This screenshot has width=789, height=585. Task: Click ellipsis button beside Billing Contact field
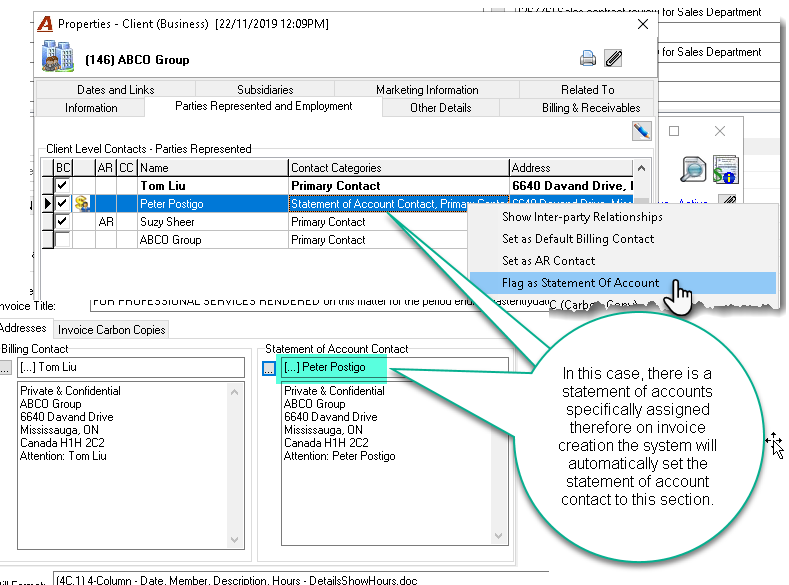(5, 368)
